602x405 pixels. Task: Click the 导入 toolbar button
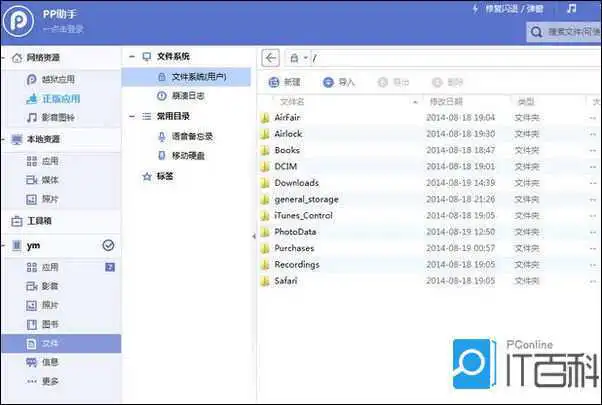coord(339,82)
